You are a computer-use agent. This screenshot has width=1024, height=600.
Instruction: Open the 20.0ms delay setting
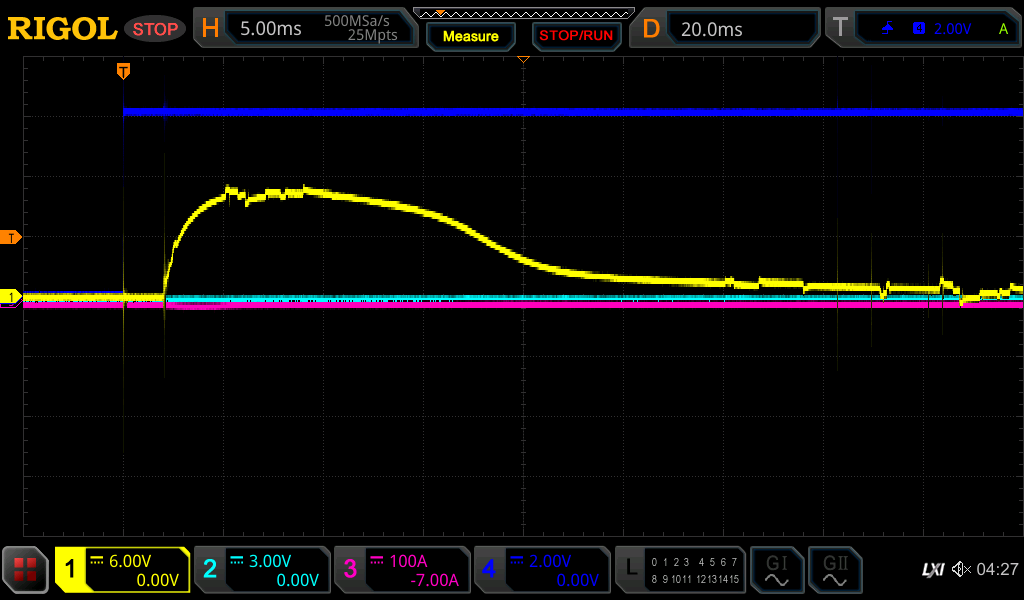click(740, 29)
